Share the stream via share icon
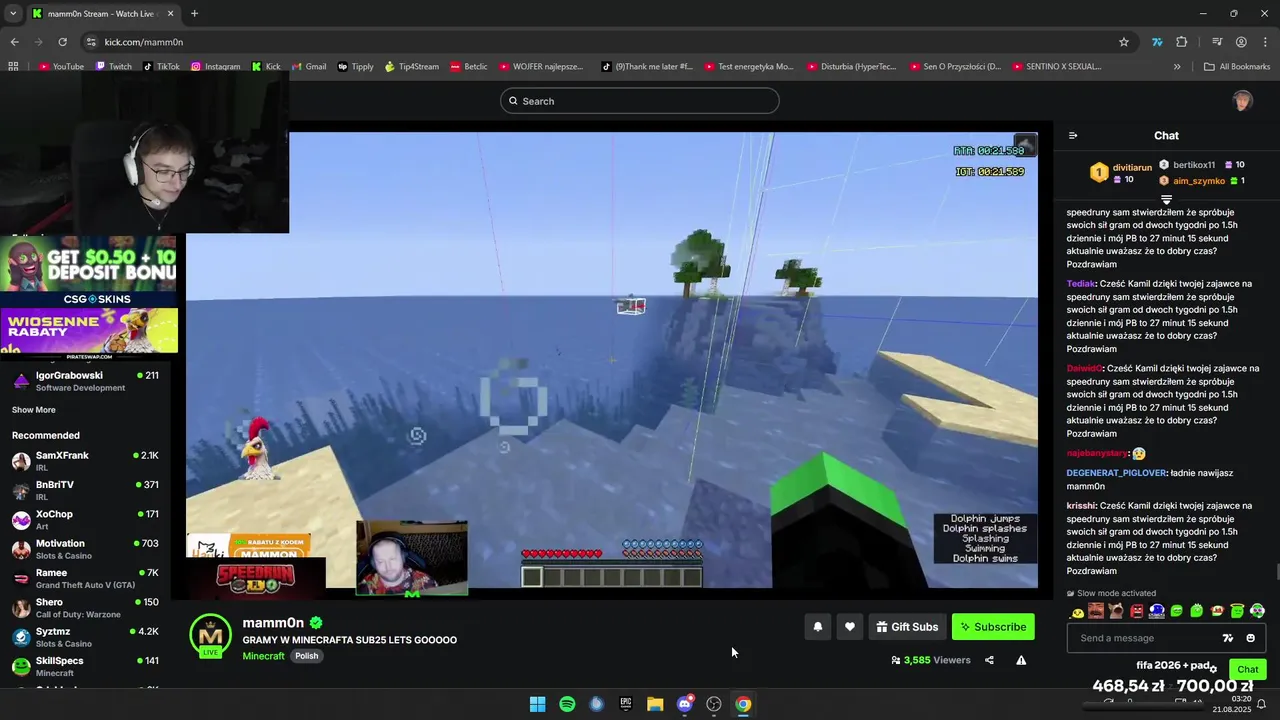The image size is (1280, 720). click(989, 660)
